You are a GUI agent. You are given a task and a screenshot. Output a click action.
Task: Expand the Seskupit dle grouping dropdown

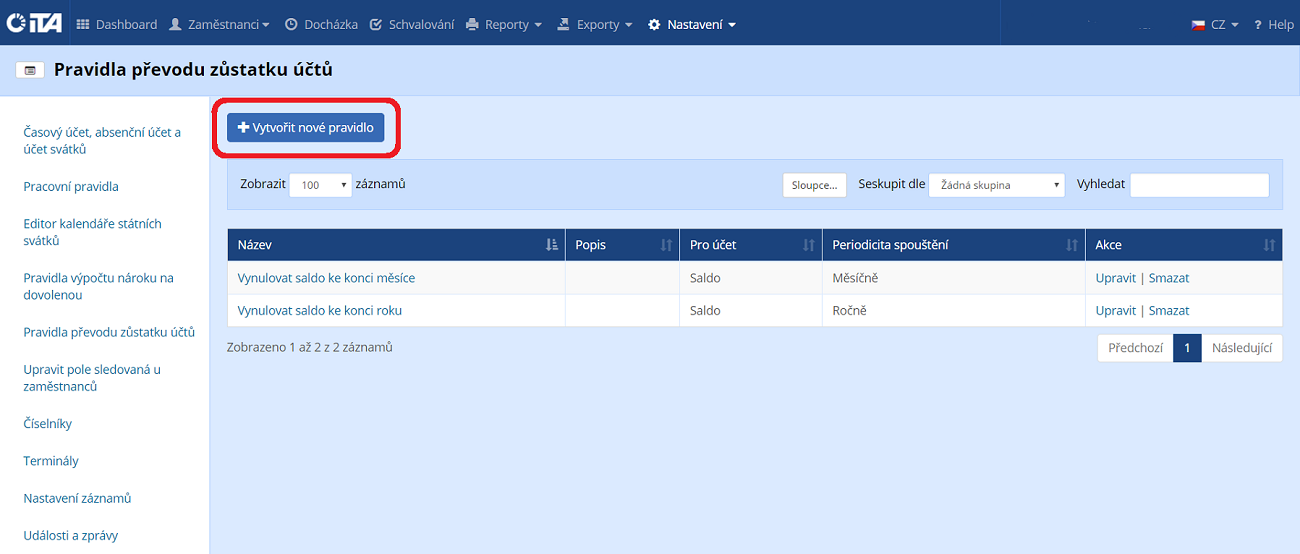click(996, 185)
